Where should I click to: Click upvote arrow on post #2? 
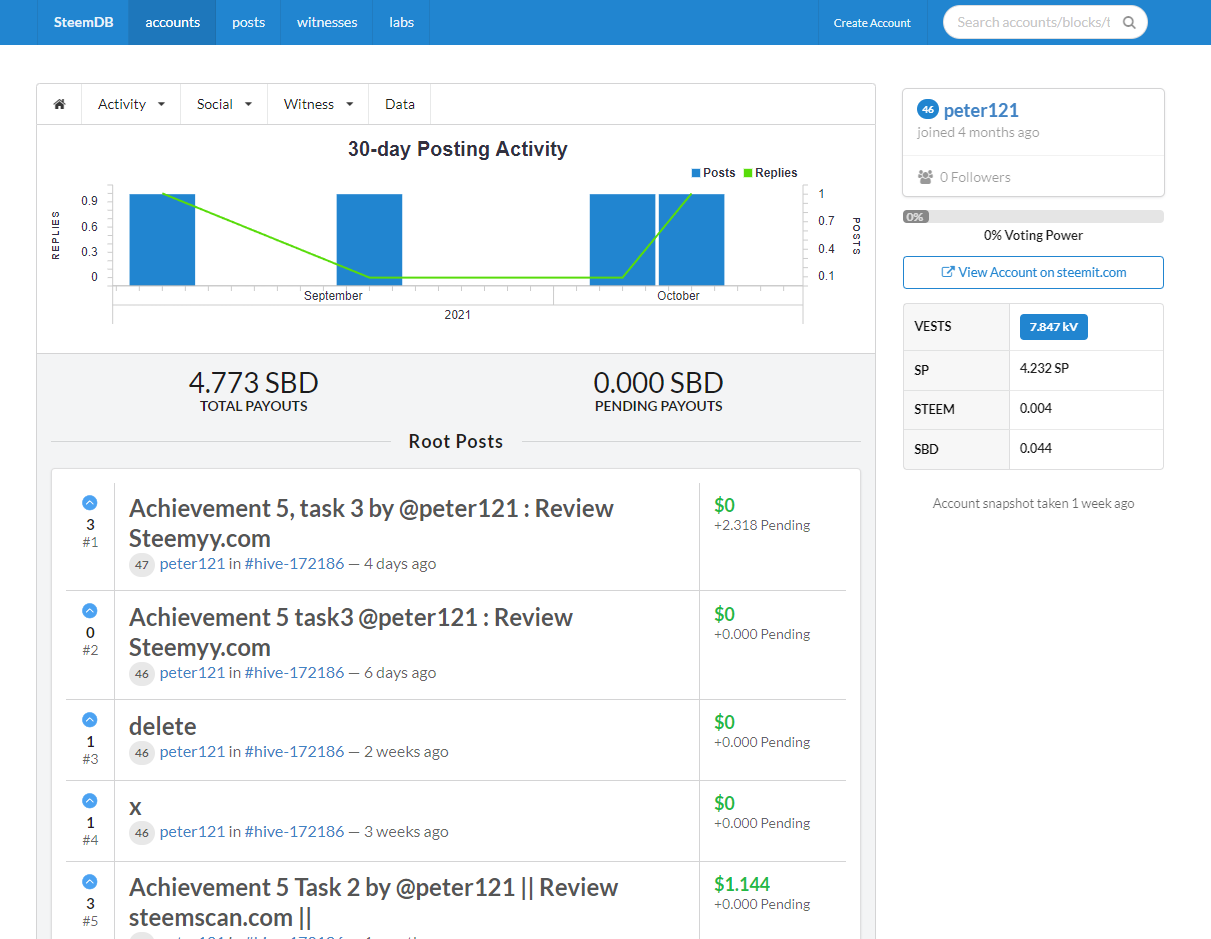pos(90,610)
